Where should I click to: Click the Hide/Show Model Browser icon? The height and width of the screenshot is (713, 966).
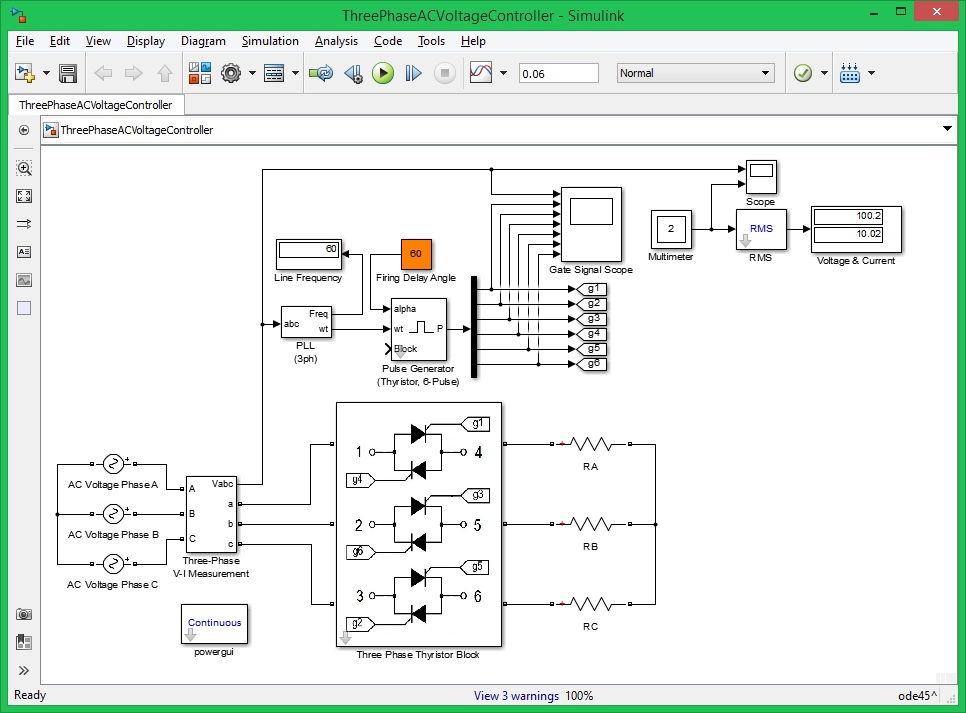tap(24, 130)
